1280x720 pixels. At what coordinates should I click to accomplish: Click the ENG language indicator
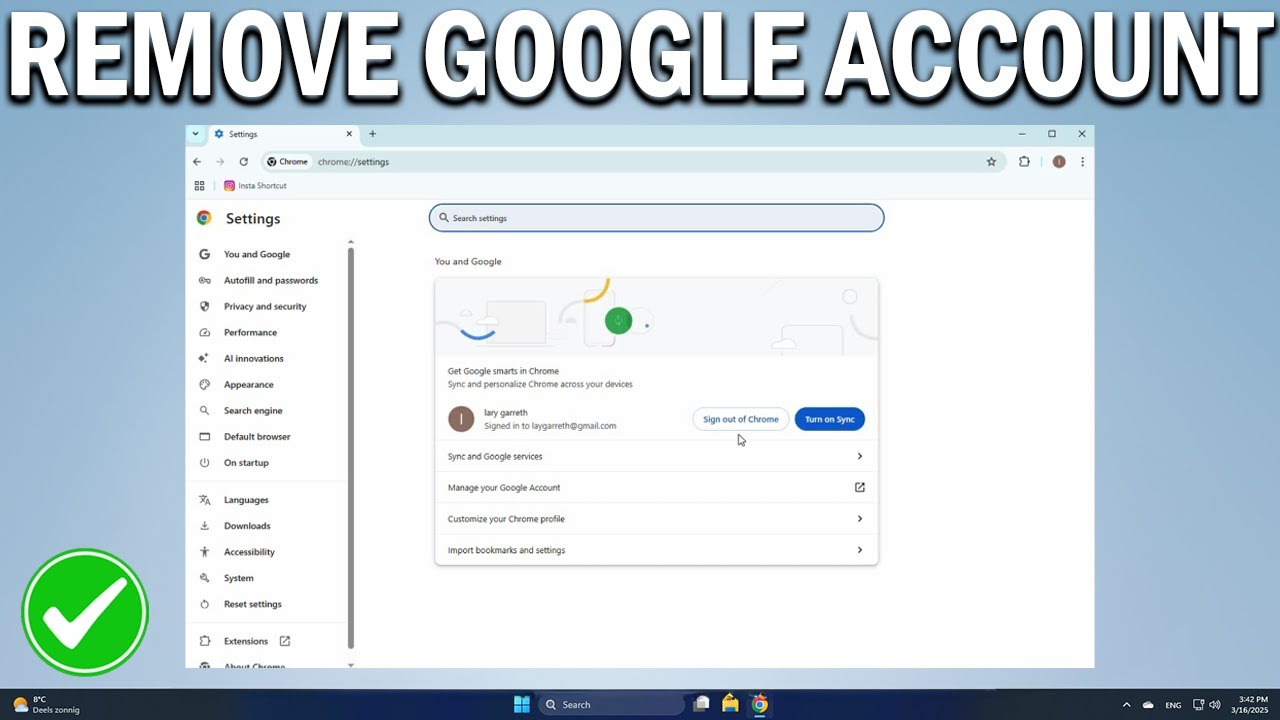(x=1174, y=705)
